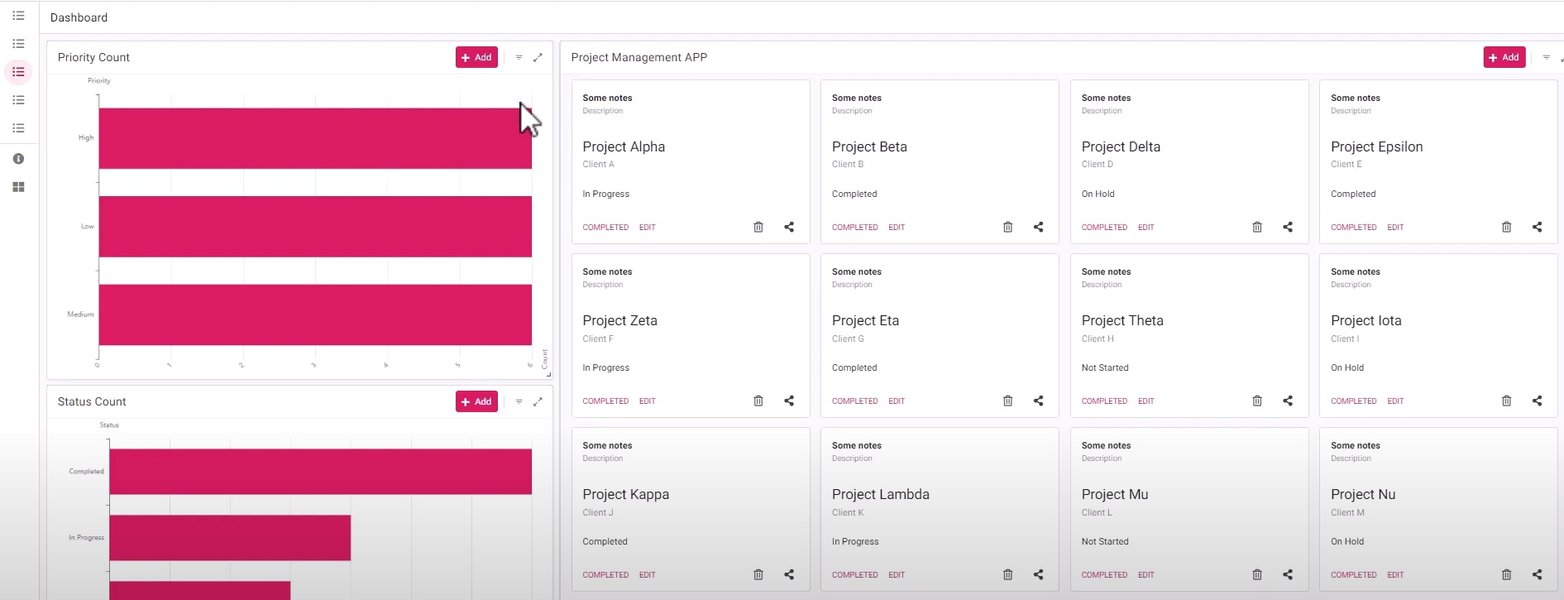Open filter menu of Priority Count
The width and height of the screenshot is (1564, 600).
519,58
